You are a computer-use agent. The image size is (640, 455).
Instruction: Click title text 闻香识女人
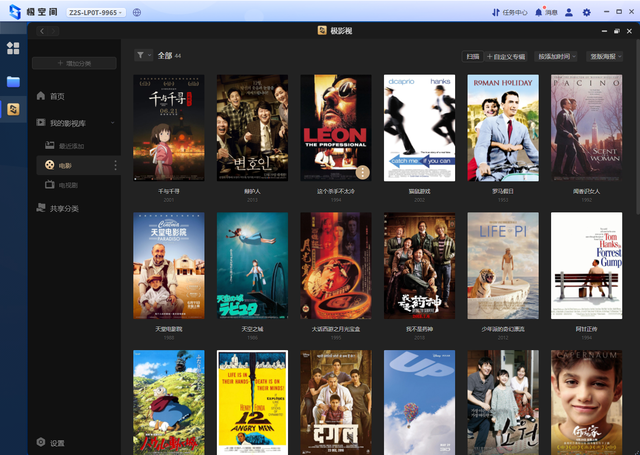click(587, 191)
